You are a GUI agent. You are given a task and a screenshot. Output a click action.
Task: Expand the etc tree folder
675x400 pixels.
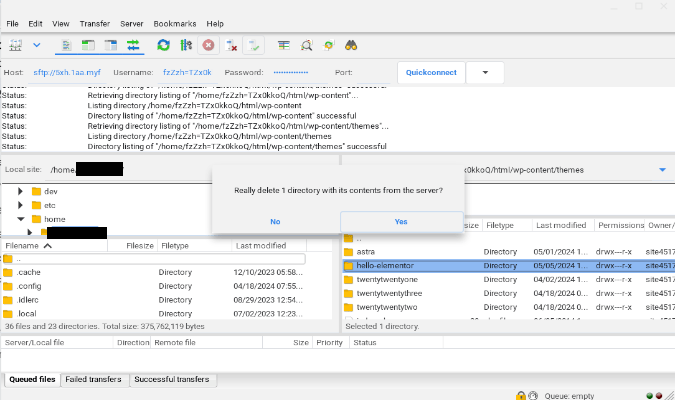pos(20,205)
